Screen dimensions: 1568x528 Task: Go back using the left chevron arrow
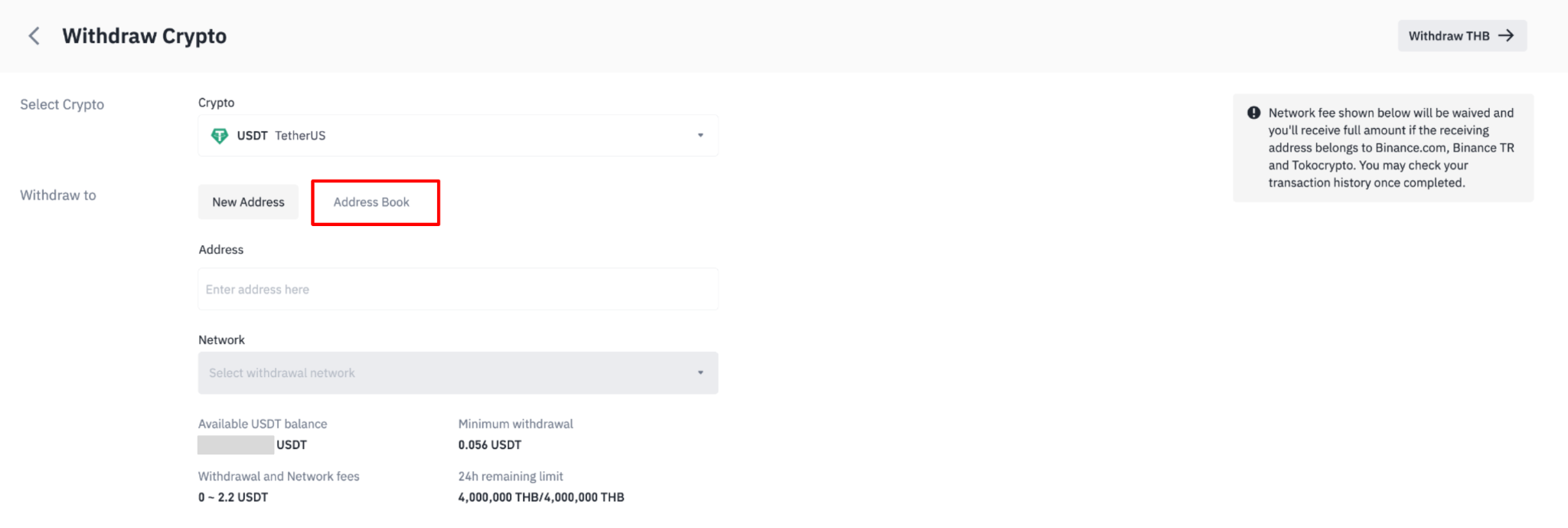click(34, 36)
